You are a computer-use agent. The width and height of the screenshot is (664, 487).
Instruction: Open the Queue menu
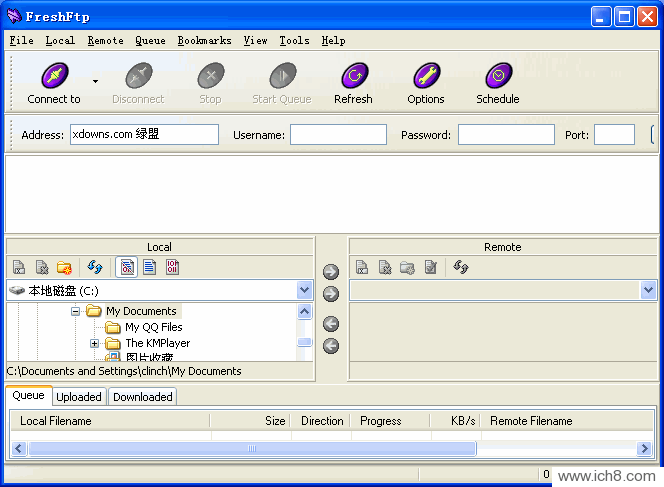pyautogui.click(x=150, y=41)
